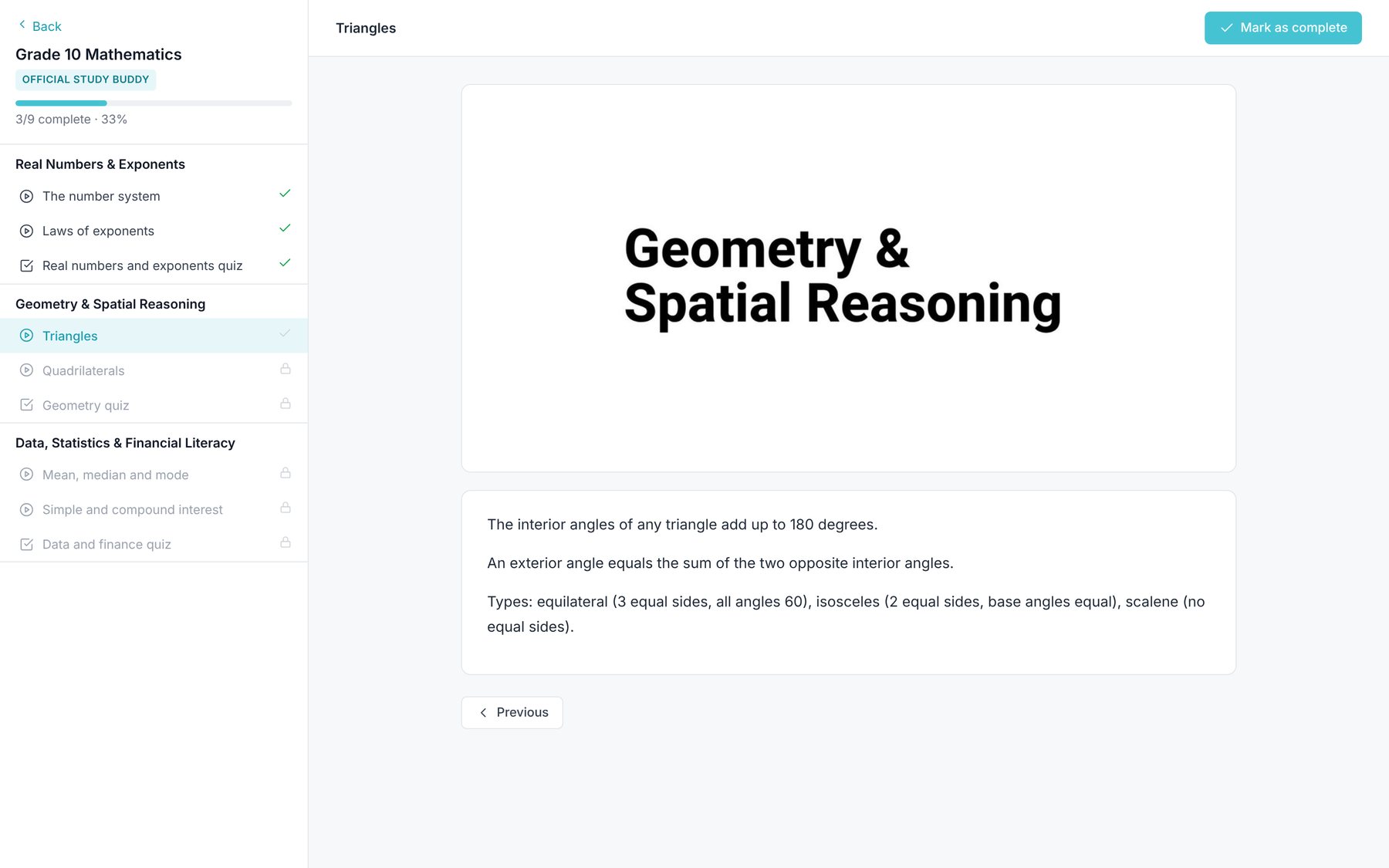Click the play icon beside Simple and compound interest
The height and width of the screenshot is (868, 1389).
coord(26,509)
